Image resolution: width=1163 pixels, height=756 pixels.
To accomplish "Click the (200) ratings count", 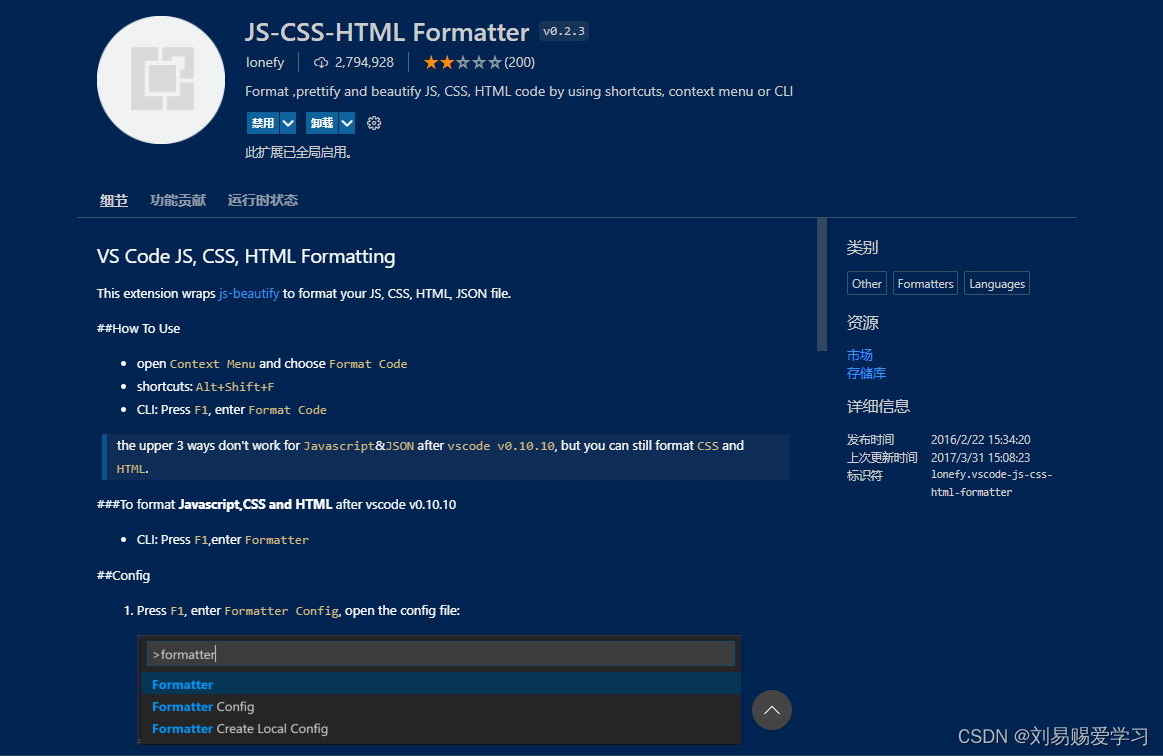I will click(x=519, y=62).
